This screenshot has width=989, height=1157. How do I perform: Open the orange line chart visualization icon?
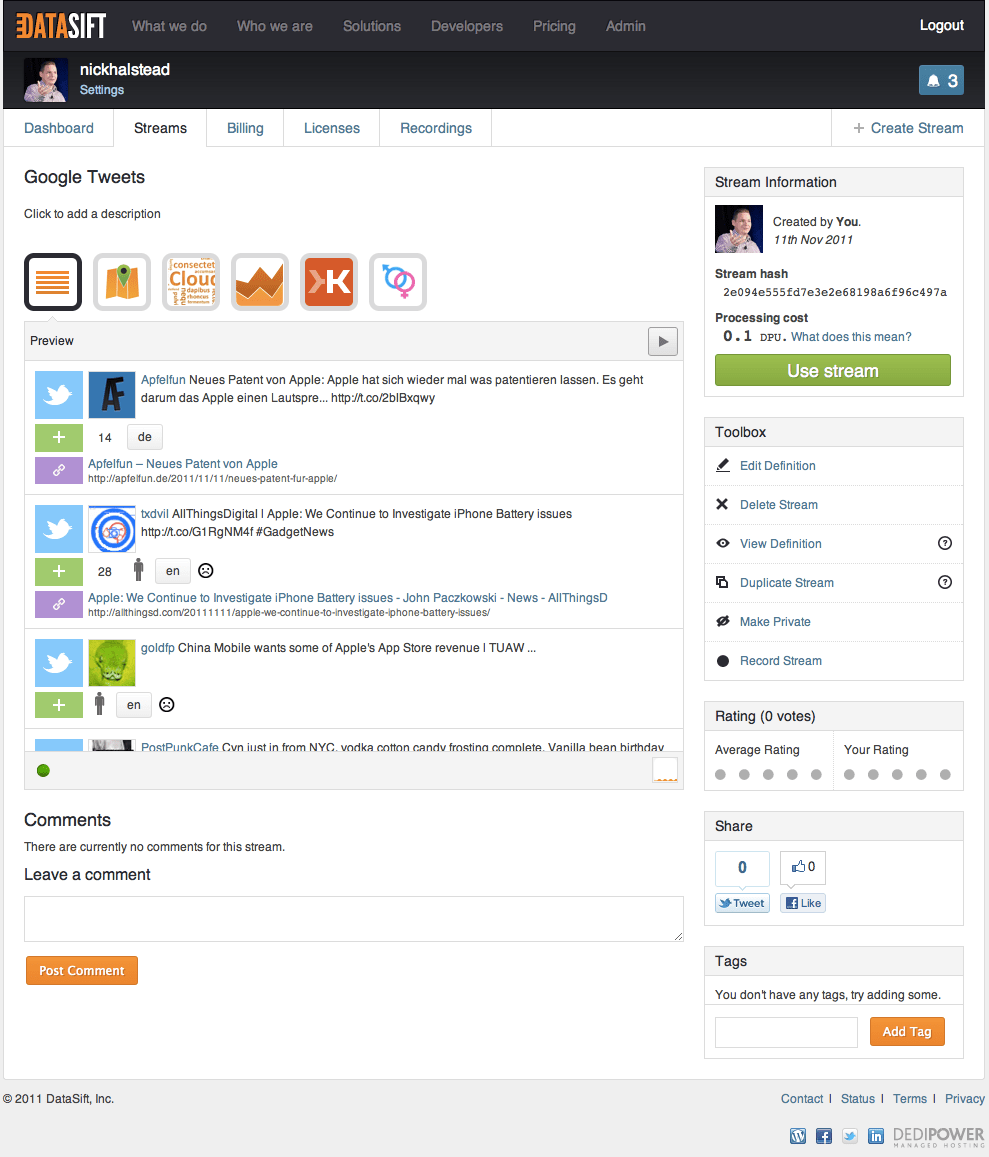[260, 282]
